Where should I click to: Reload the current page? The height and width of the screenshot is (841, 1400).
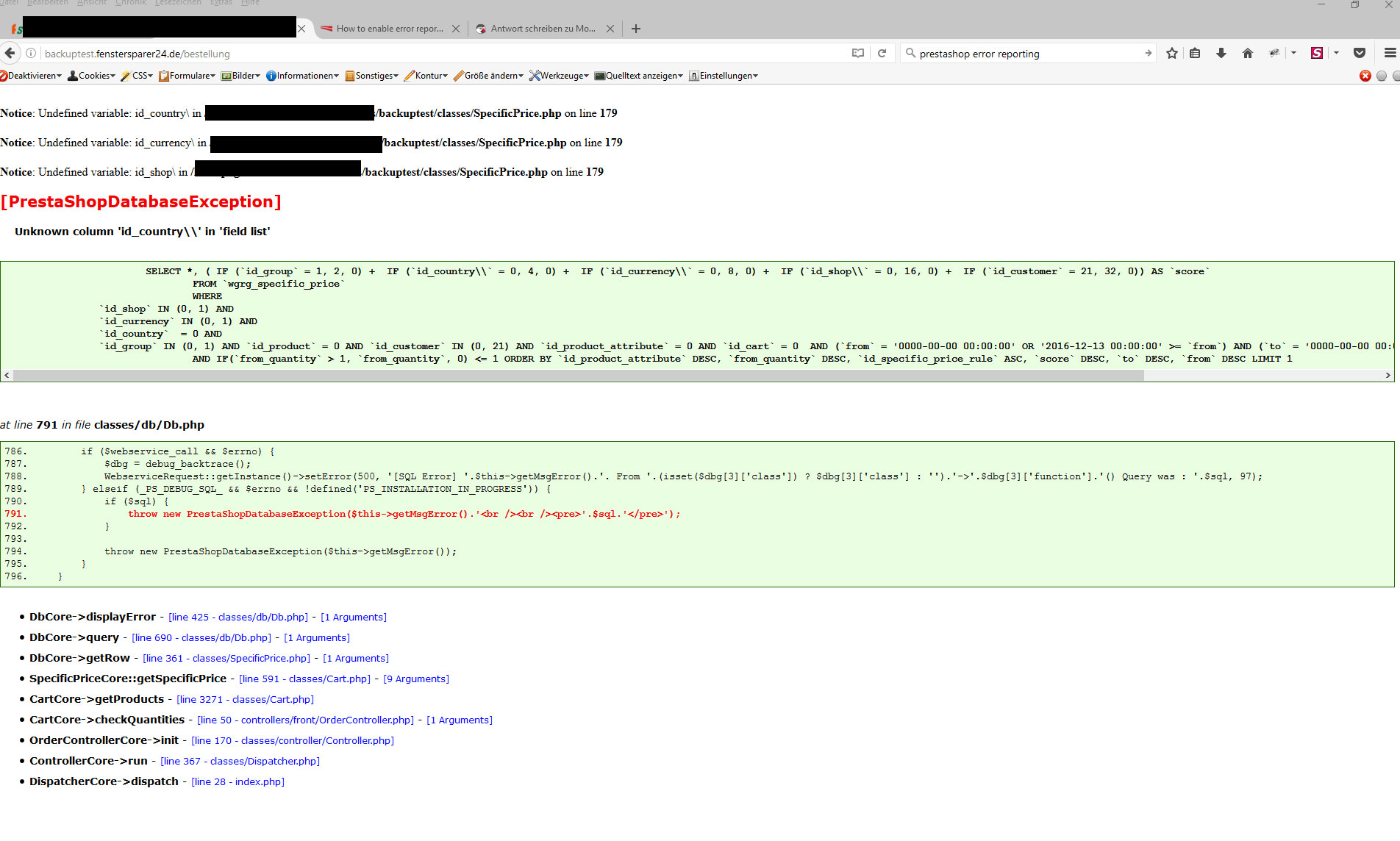click(x=882, y=53)
